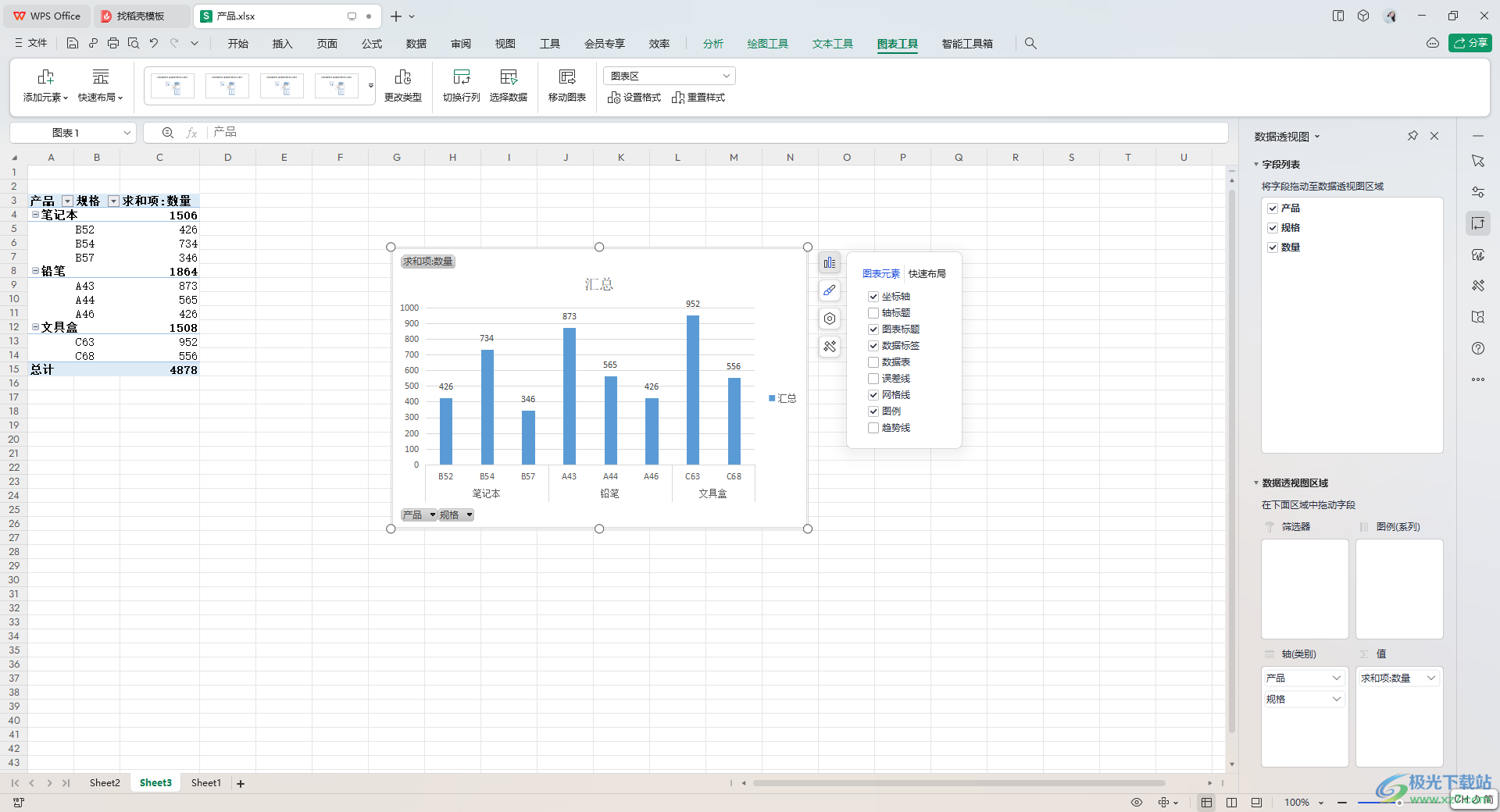This screenshot has height=812, width=1500.
Task: Switch to page layout view icon
Action: pos(1231,802)
